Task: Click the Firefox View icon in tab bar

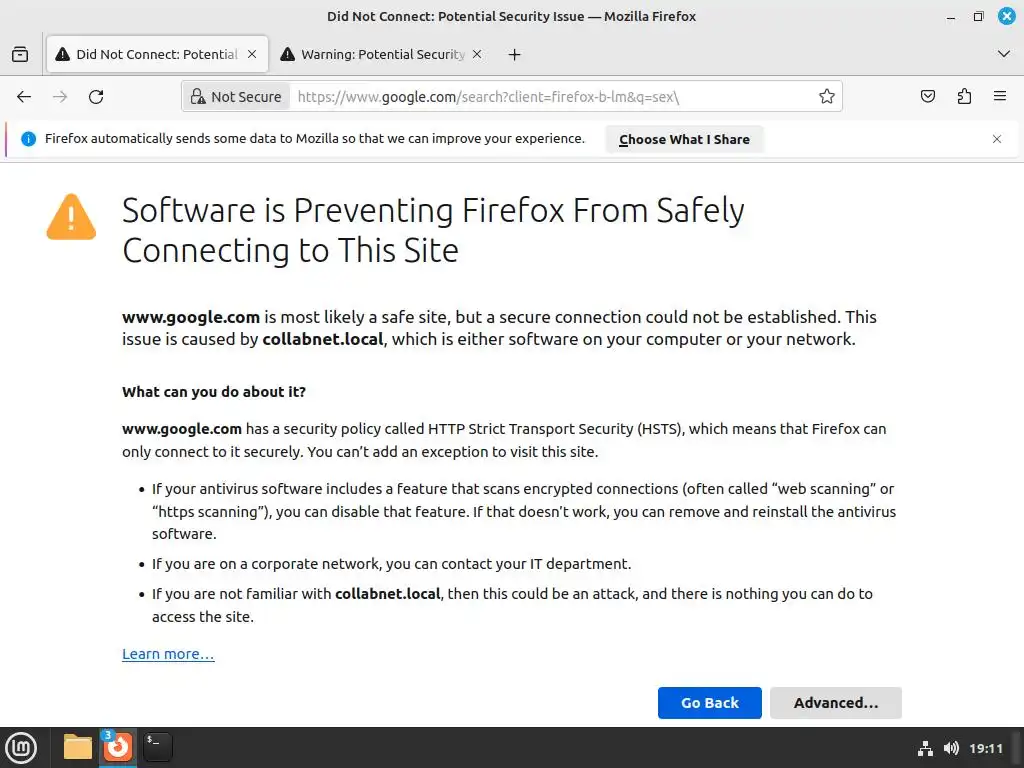Action: pos(20,54)
